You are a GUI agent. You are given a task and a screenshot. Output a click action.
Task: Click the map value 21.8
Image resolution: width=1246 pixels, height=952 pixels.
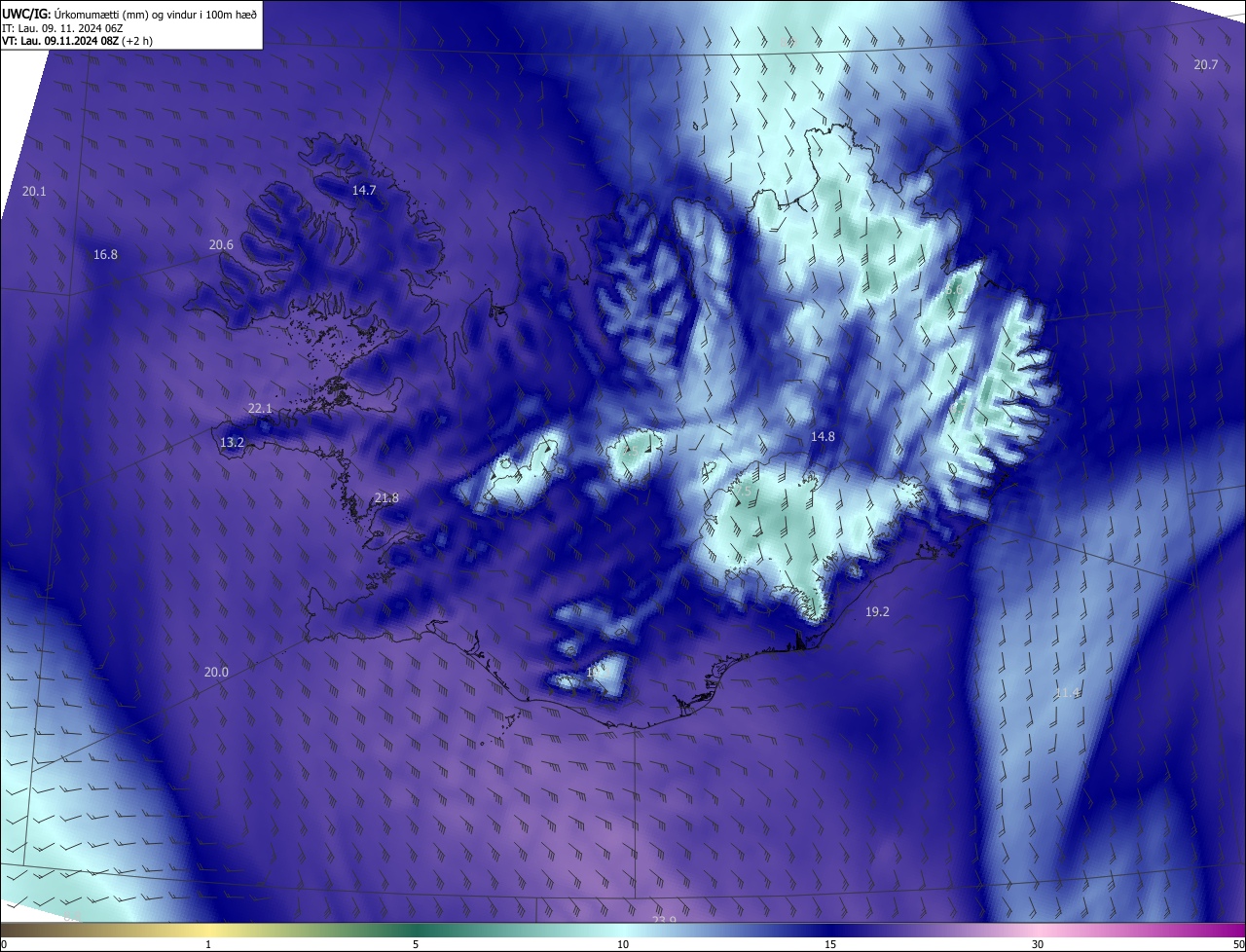click(x=386, y=498)
